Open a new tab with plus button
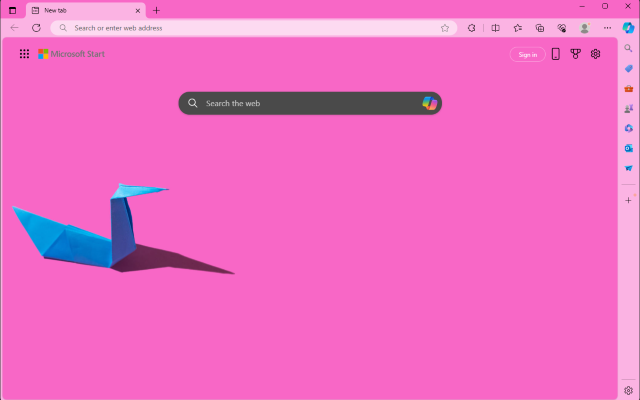This screenshot has width=640, height=400. click(156, 11)
